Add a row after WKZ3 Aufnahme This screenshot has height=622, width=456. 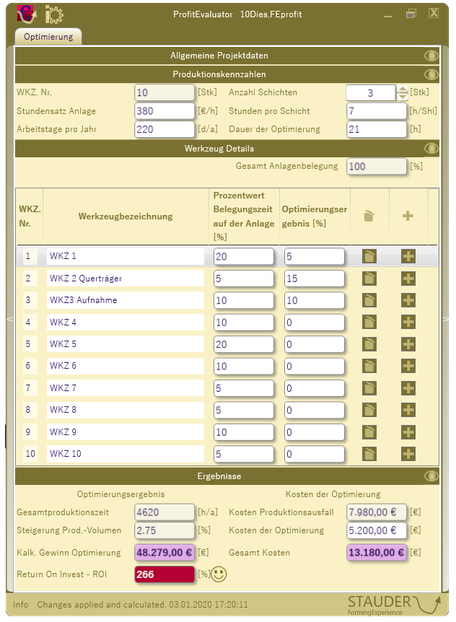408,300
